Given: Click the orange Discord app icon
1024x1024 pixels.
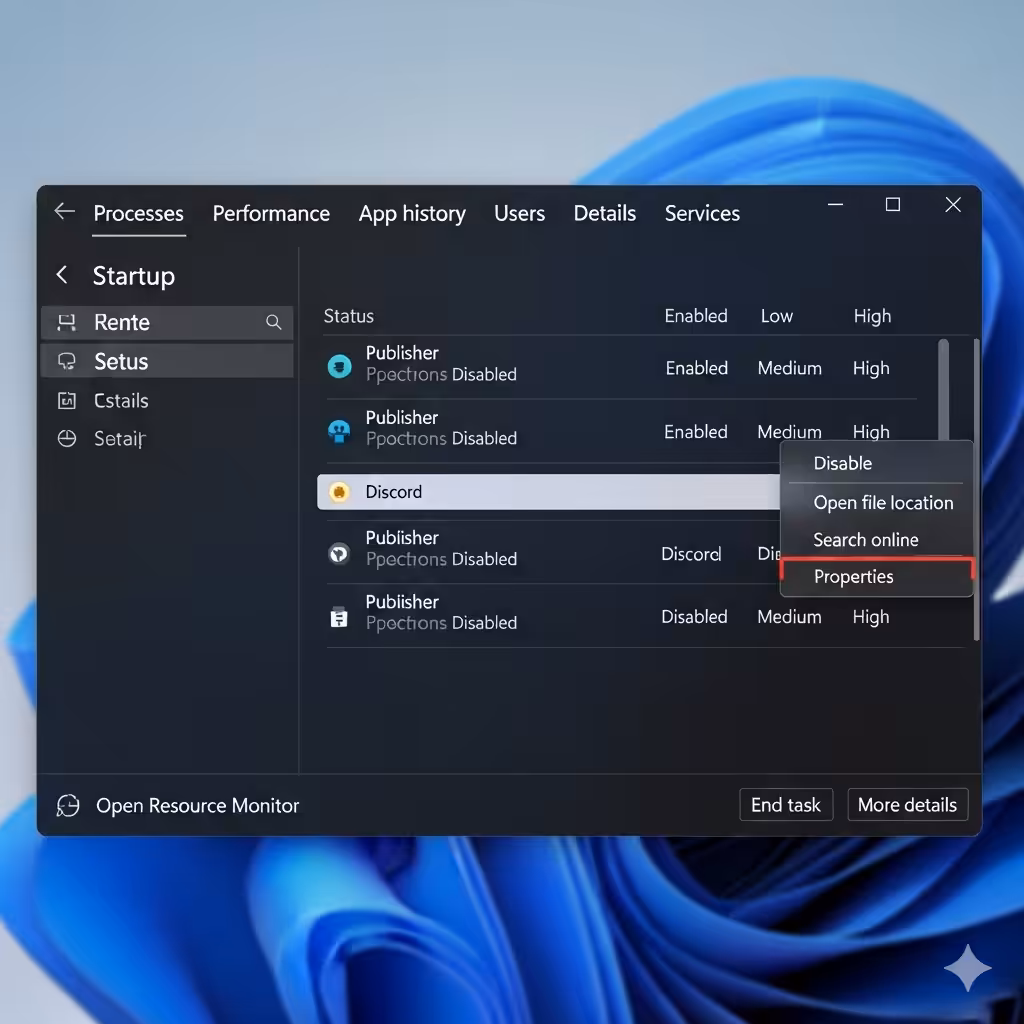Looking at the screenshot, I should pyautogui.click(x=339, y=492).
